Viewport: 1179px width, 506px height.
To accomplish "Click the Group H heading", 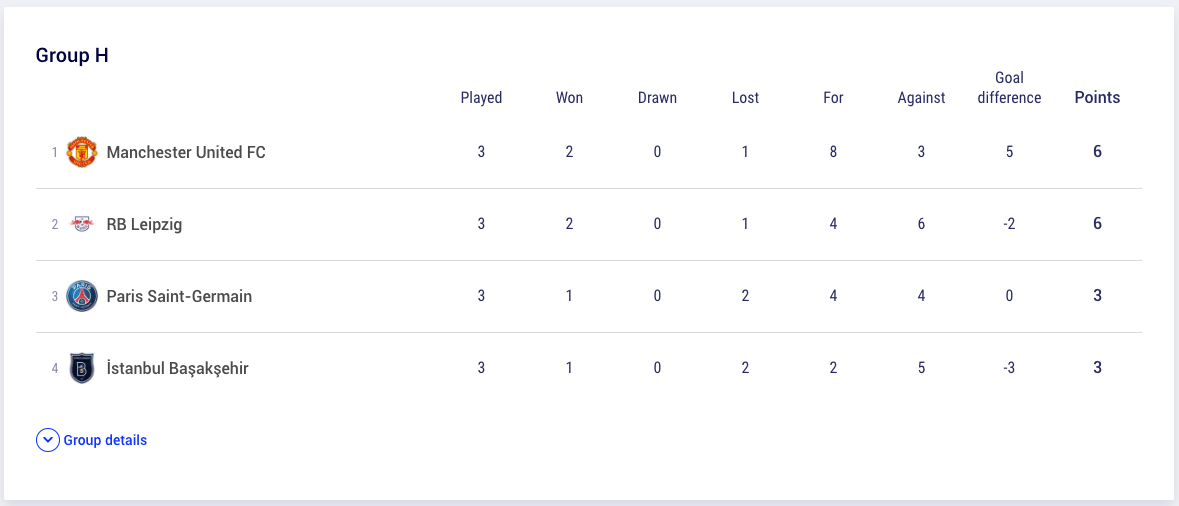I will 72,56.
